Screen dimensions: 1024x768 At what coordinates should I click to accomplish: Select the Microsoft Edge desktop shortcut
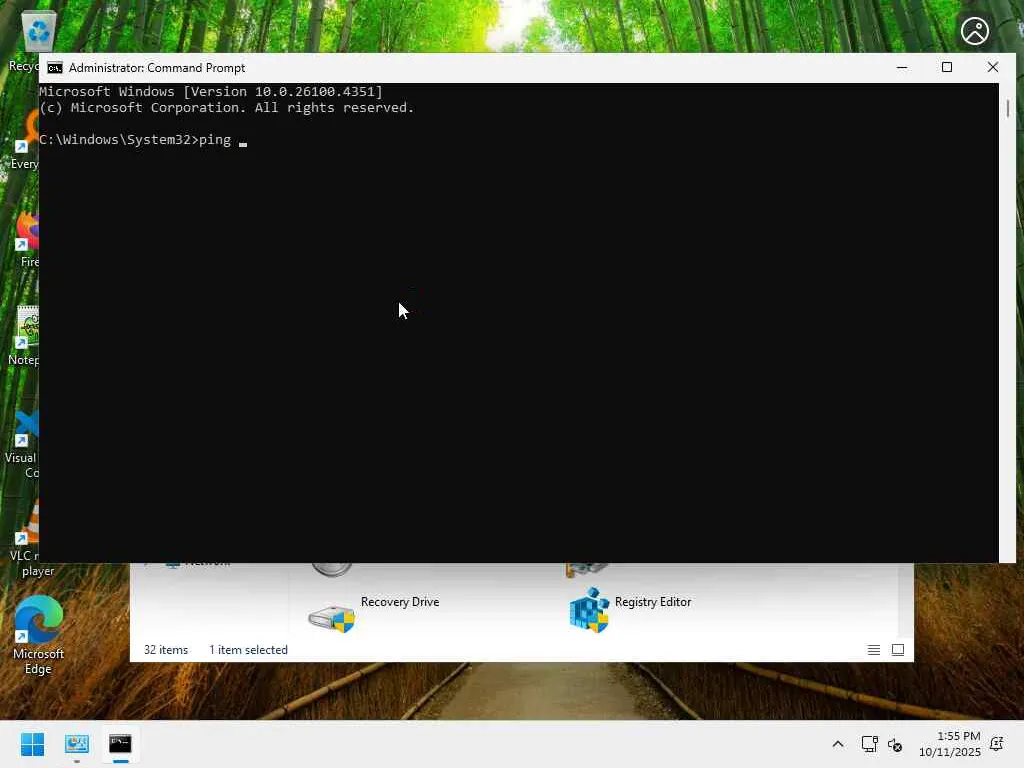38,635
